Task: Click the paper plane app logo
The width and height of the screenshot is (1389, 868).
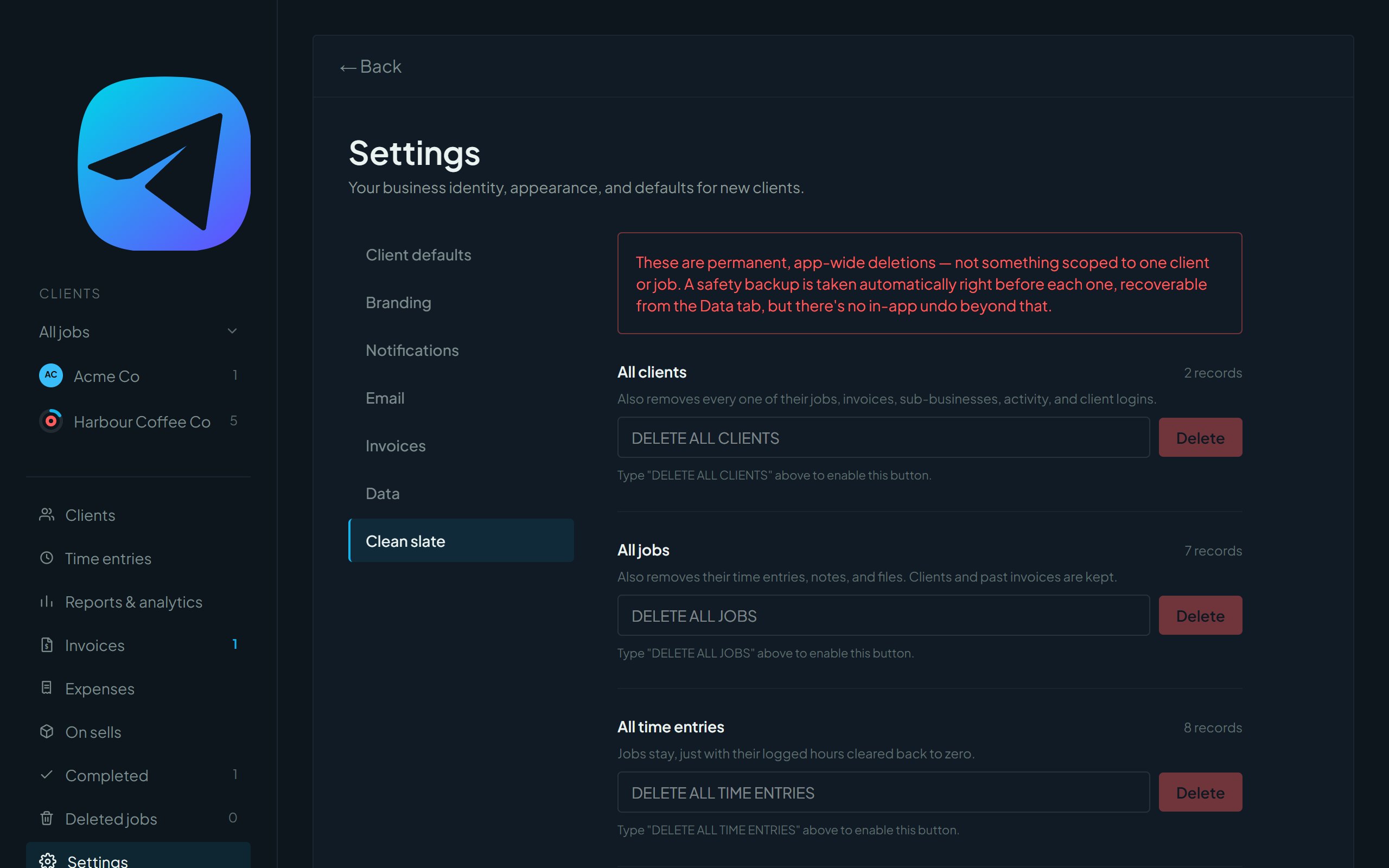Action: pos(164,164)
